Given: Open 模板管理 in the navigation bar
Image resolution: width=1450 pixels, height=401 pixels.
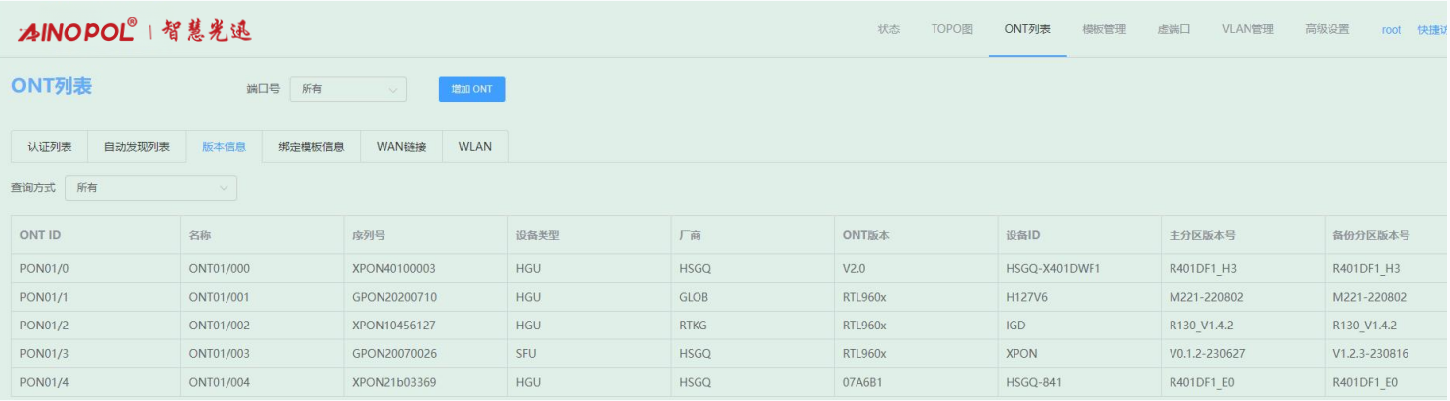Looking at the screenshot, I should (x=1104, y=29).
